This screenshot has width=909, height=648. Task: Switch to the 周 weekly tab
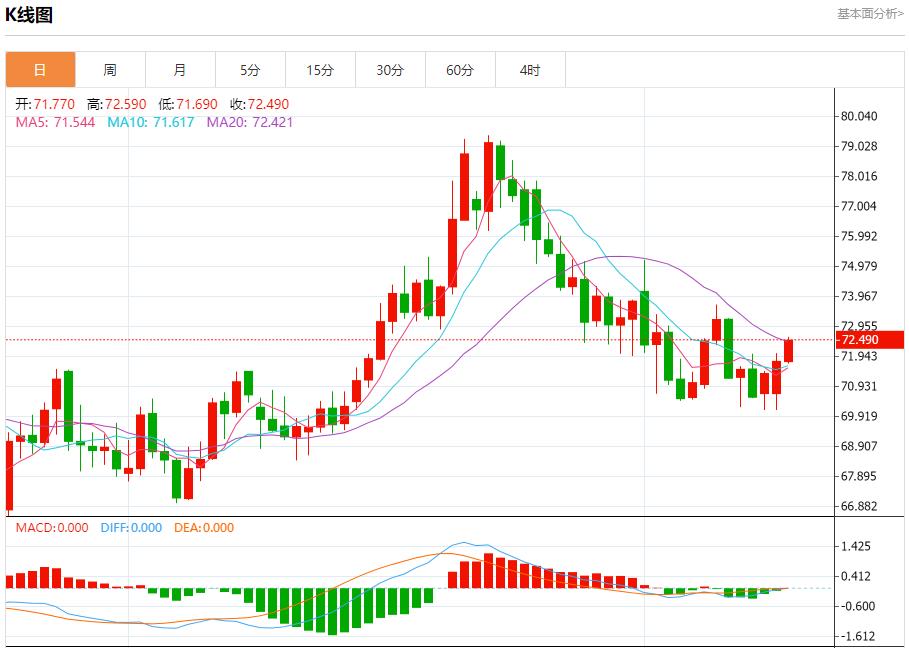(x=110, y=70)
